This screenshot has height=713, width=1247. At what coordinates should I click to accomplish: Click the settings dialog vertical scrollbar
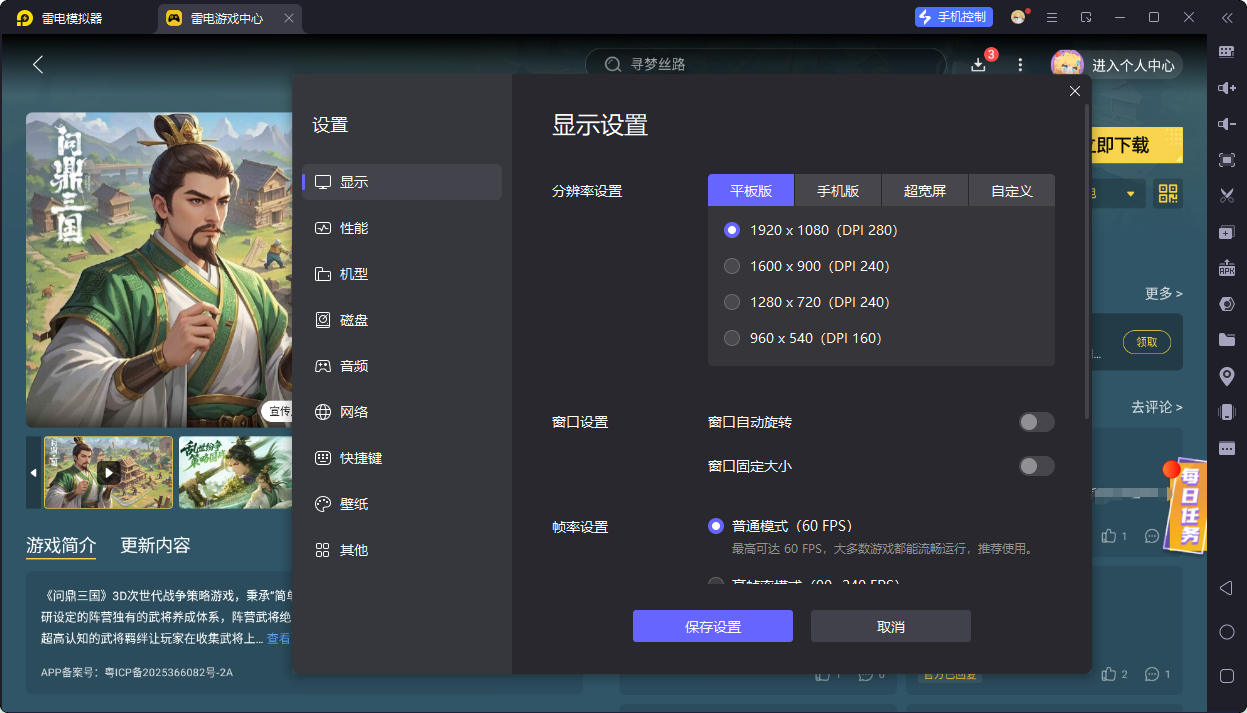[1087, 260]
